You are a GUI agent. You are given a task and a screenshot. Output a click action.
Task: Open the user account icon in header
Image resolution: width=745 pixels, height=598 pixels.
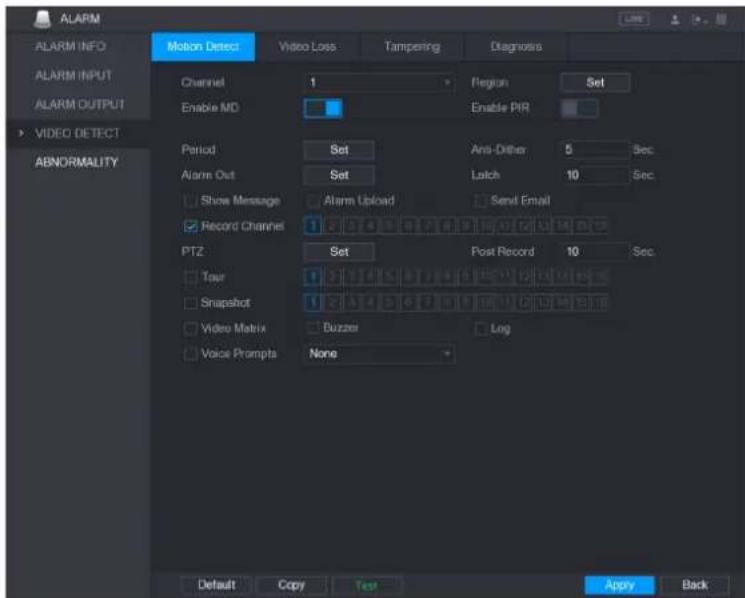tap(675, 19)
